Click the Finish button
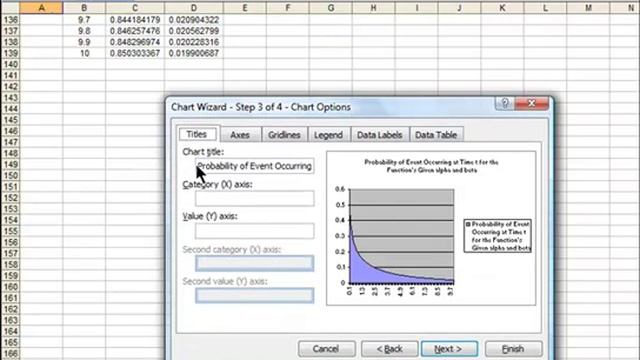Image resolution: width=640 pixels, height=360 pixels. pyautogui.click(x=513, y=349)
